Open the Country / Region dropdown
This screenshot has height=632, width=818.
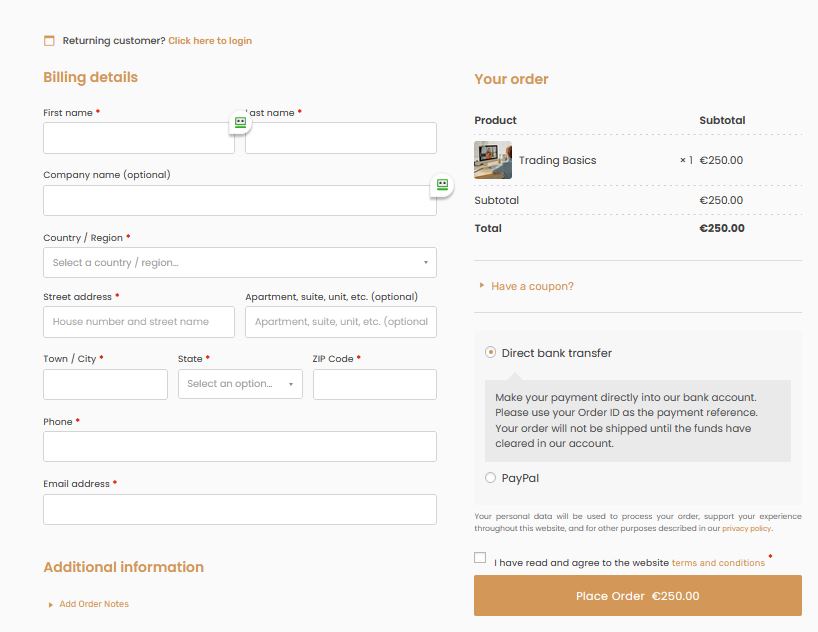point(240,263)
